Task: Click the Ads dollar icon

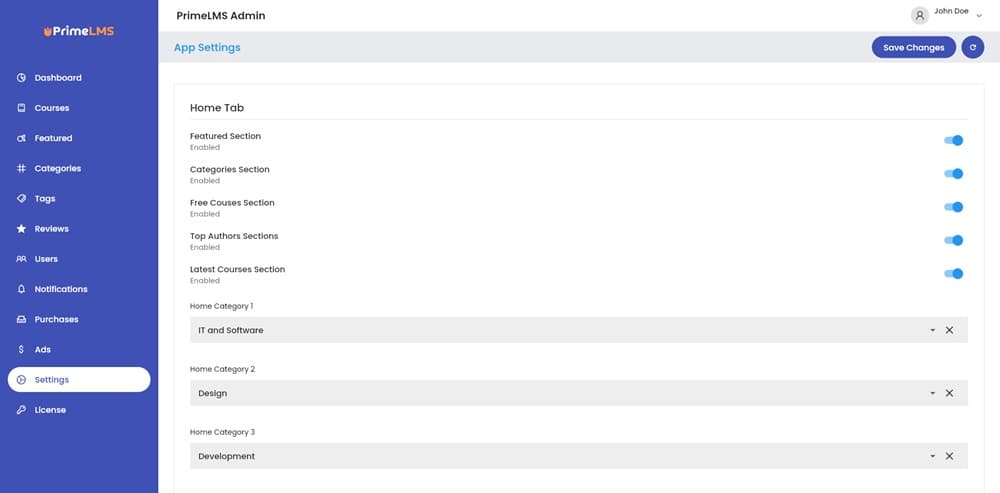Action: [x=22, y=350]
